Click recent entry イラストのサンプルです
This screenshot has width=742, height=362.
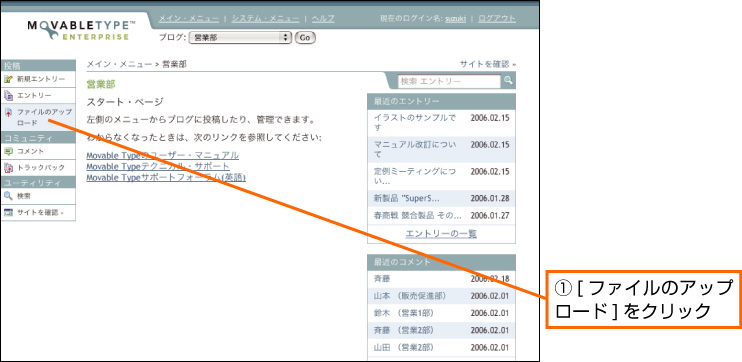(x=415, y=123)
